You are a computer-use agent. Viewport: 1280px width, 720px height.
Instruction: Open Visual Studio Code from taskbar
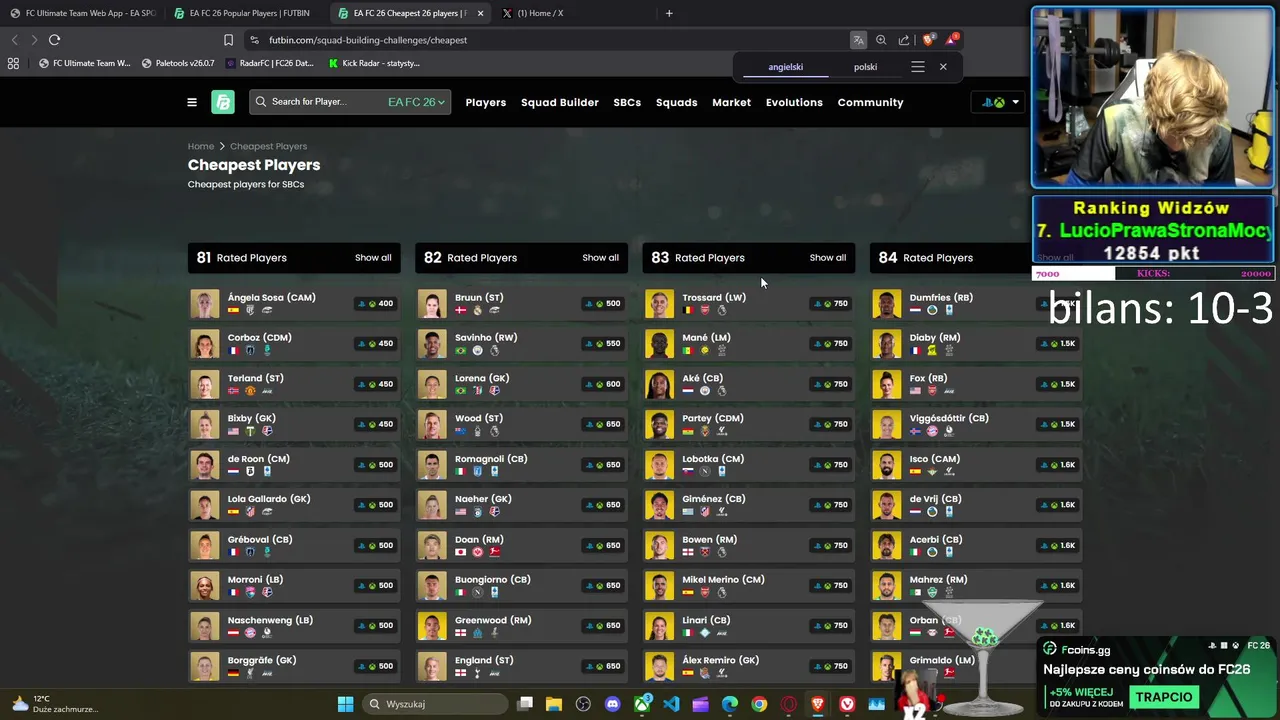click(x=671, y=704)
